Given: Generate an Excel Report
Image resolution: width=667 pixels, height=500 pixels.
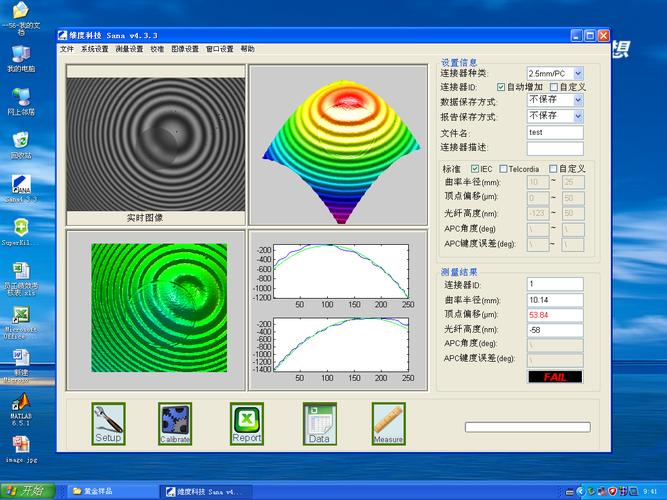Looking at the screenshot, I should point(247,424).
